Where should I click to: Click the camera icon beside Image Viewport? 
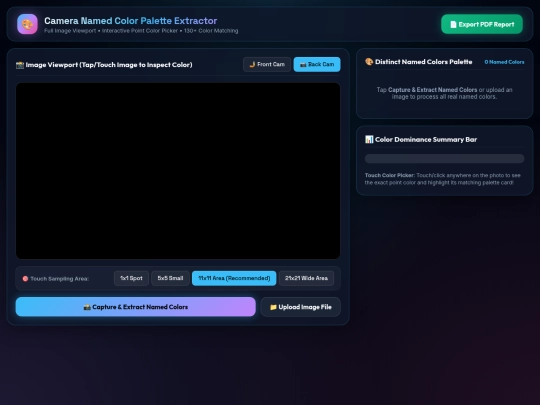(20, 65)
